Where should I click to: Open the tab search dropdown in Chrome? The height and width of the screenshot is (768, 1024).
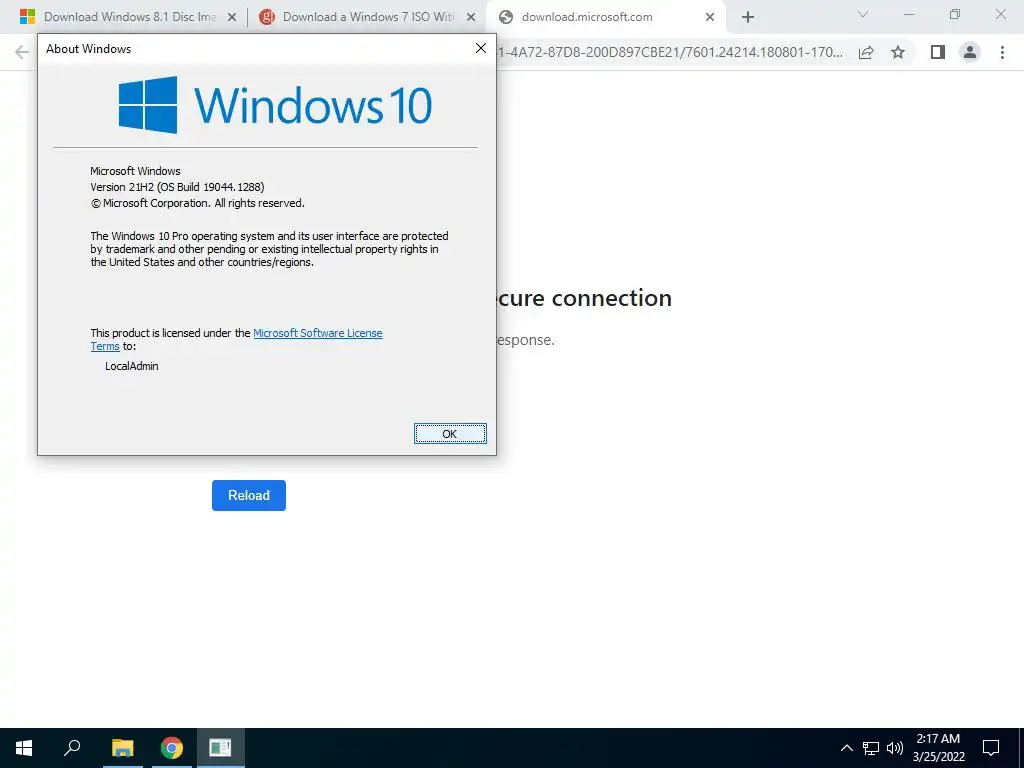pos(863,14)
